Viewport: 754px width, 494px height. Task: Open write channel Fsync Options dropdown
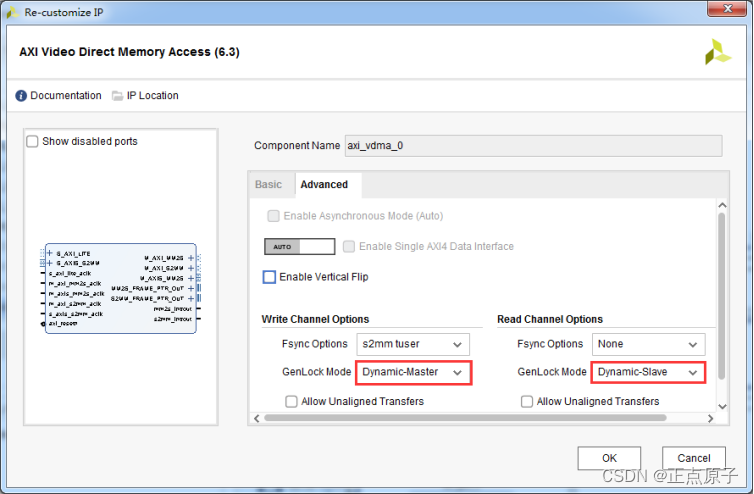413,344
